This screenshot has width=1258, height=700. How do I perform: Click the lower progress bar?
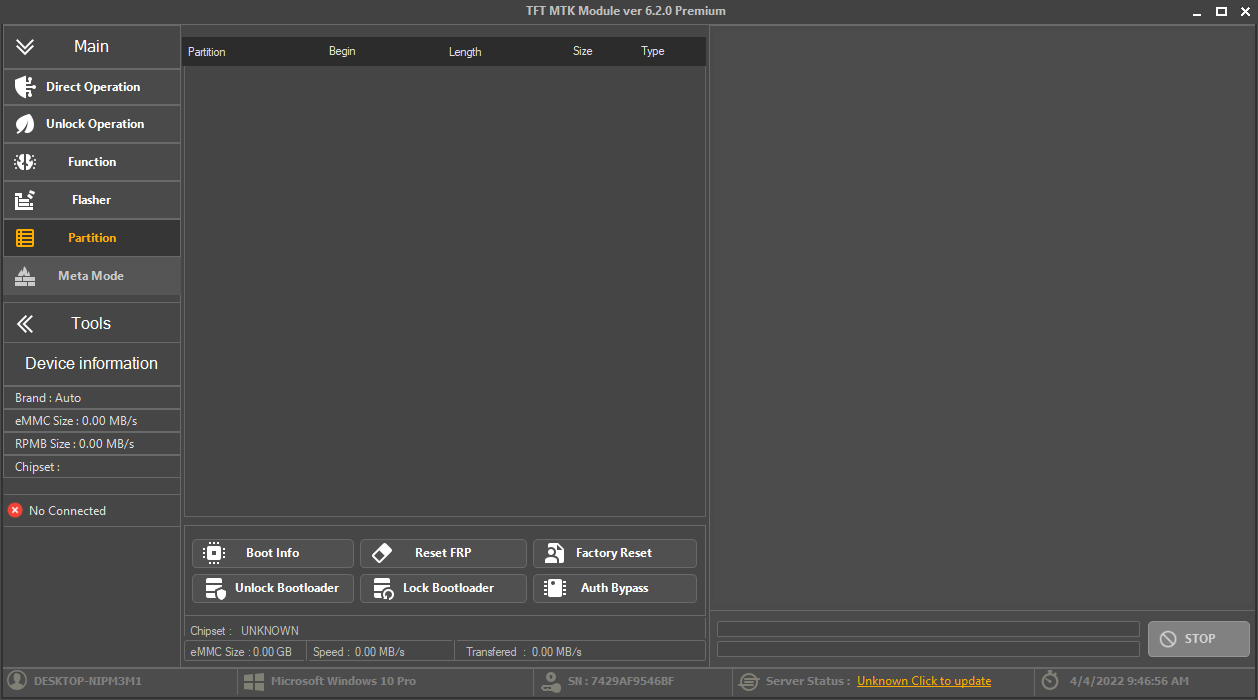click(927, 649)
